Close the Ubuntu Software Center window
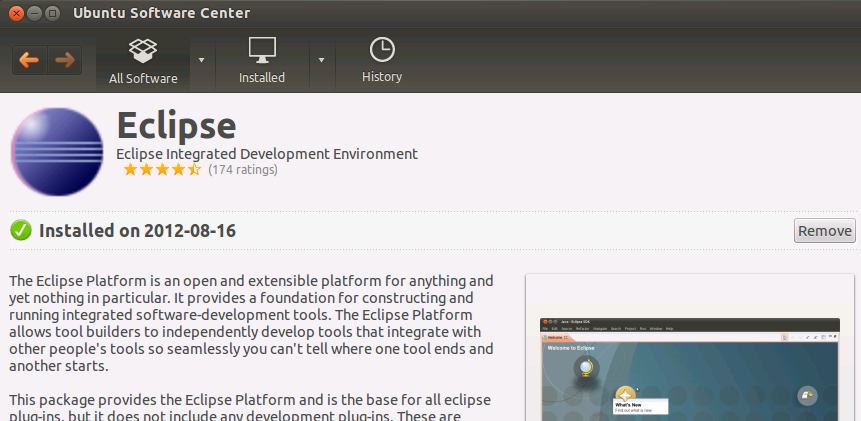Screen dimensions: 861x421 click(16, 13)
